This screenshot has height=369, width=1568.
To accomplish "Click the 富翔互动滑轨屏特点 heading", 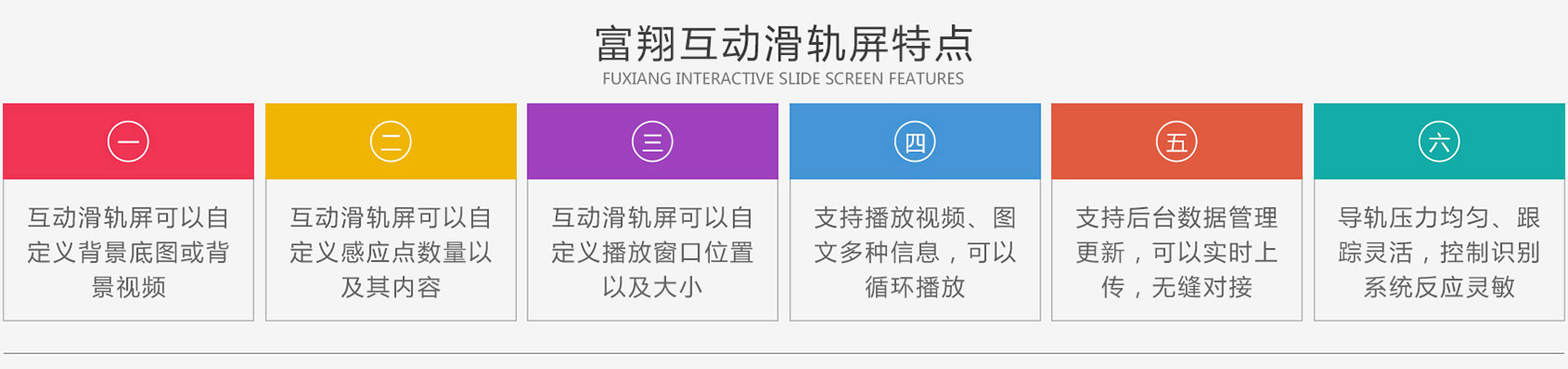I will click(784, 43).
